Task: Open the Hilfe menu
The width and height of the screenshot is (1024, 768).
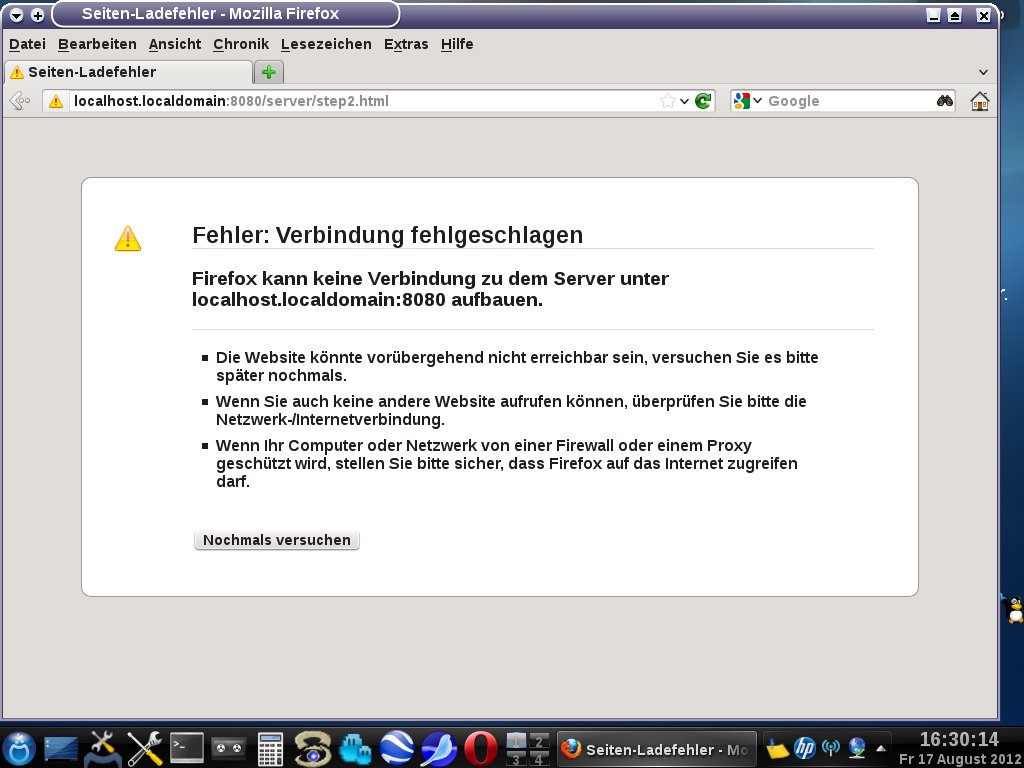Action: (x=457, y=44)
